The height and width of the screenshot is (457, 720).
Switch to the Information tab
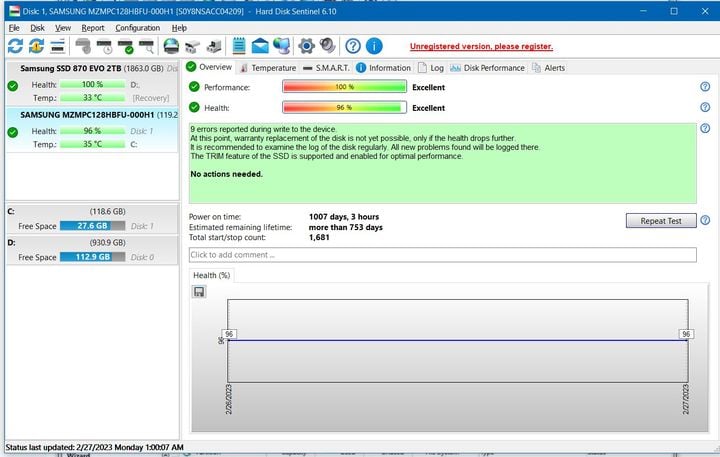point(383,68)
